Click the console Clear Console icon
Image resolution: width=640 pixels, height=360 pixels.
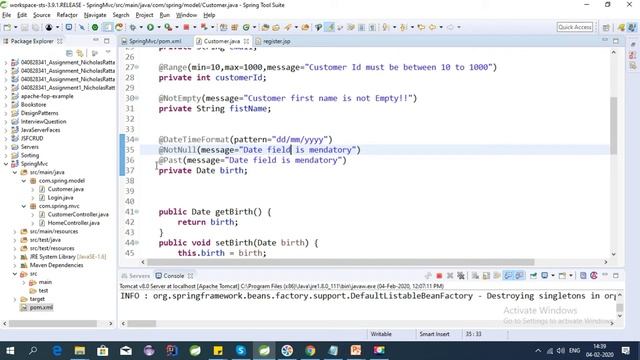(475, 276)
